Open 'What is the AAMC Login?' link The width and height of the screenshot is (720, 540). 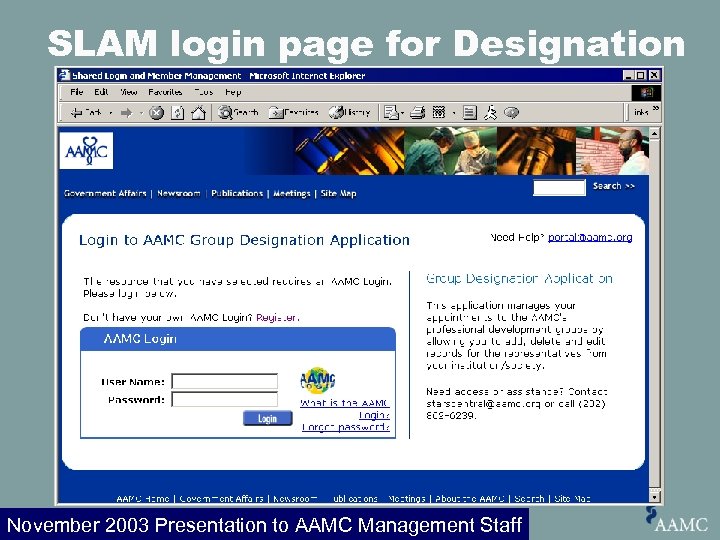pos(345,409)
